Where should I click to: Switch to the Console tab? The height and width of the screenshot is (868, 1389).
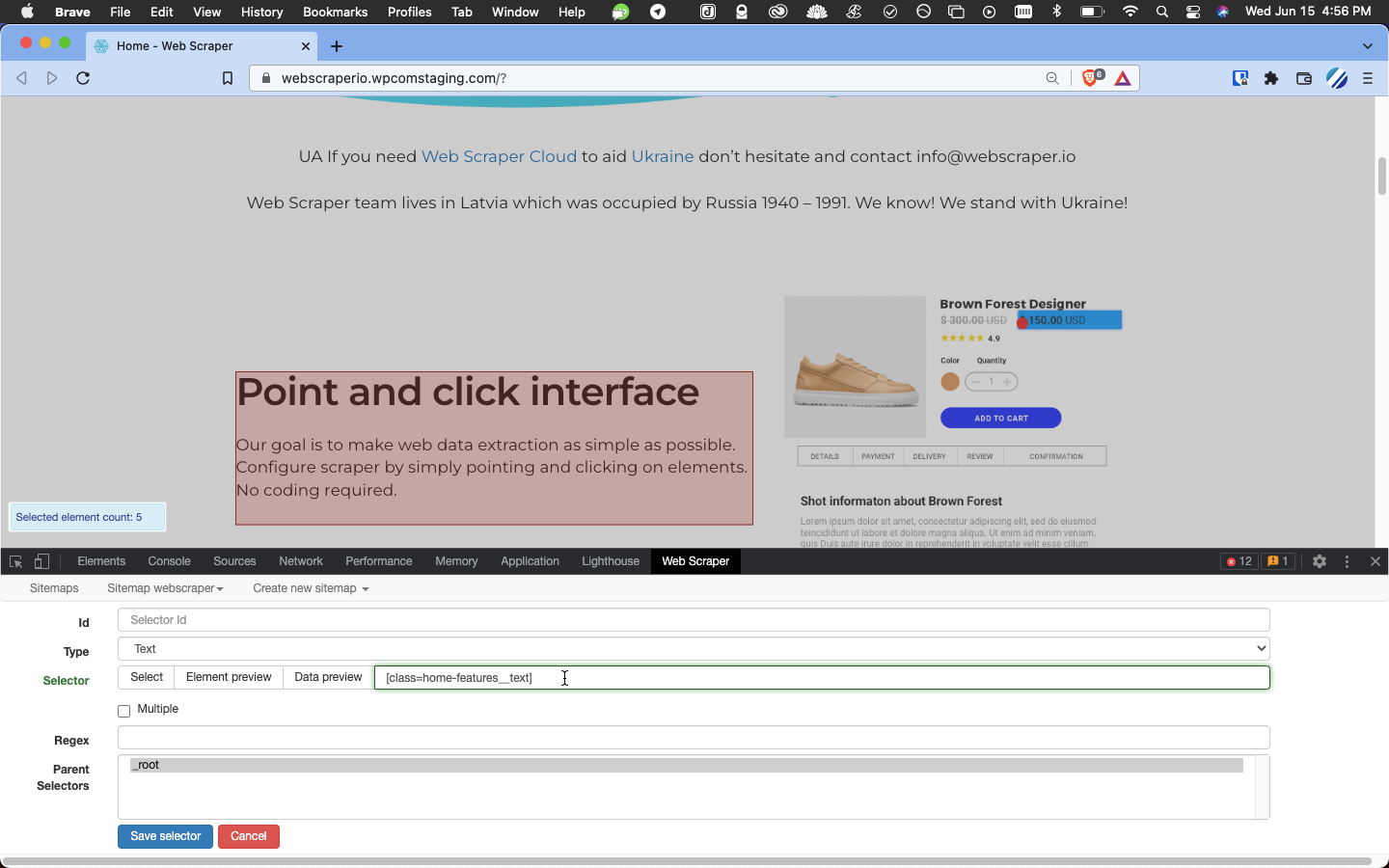click(x=169, y=561)
